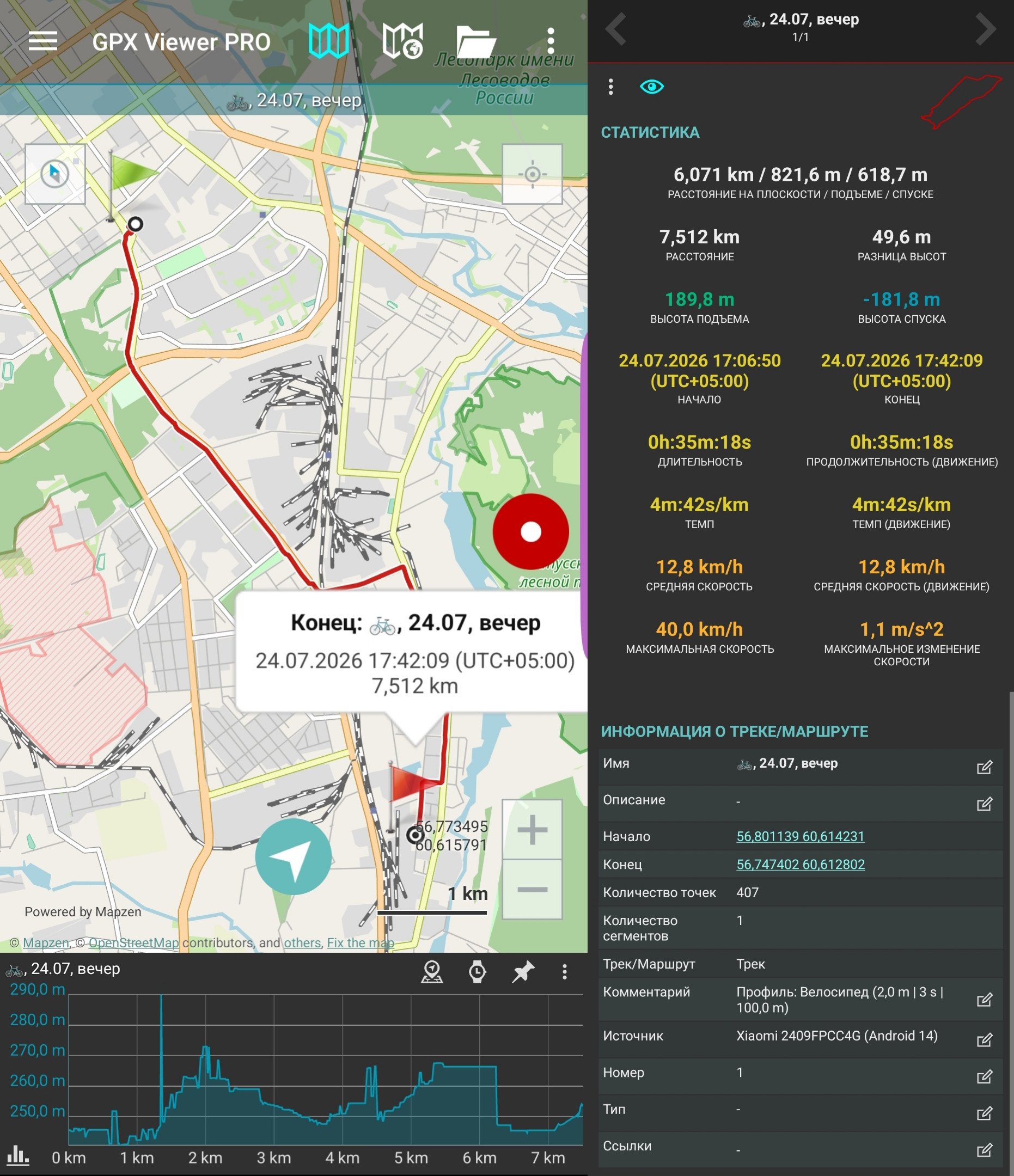Pin the elevation graph
Screen dimensions: 1014x1176
523,972
